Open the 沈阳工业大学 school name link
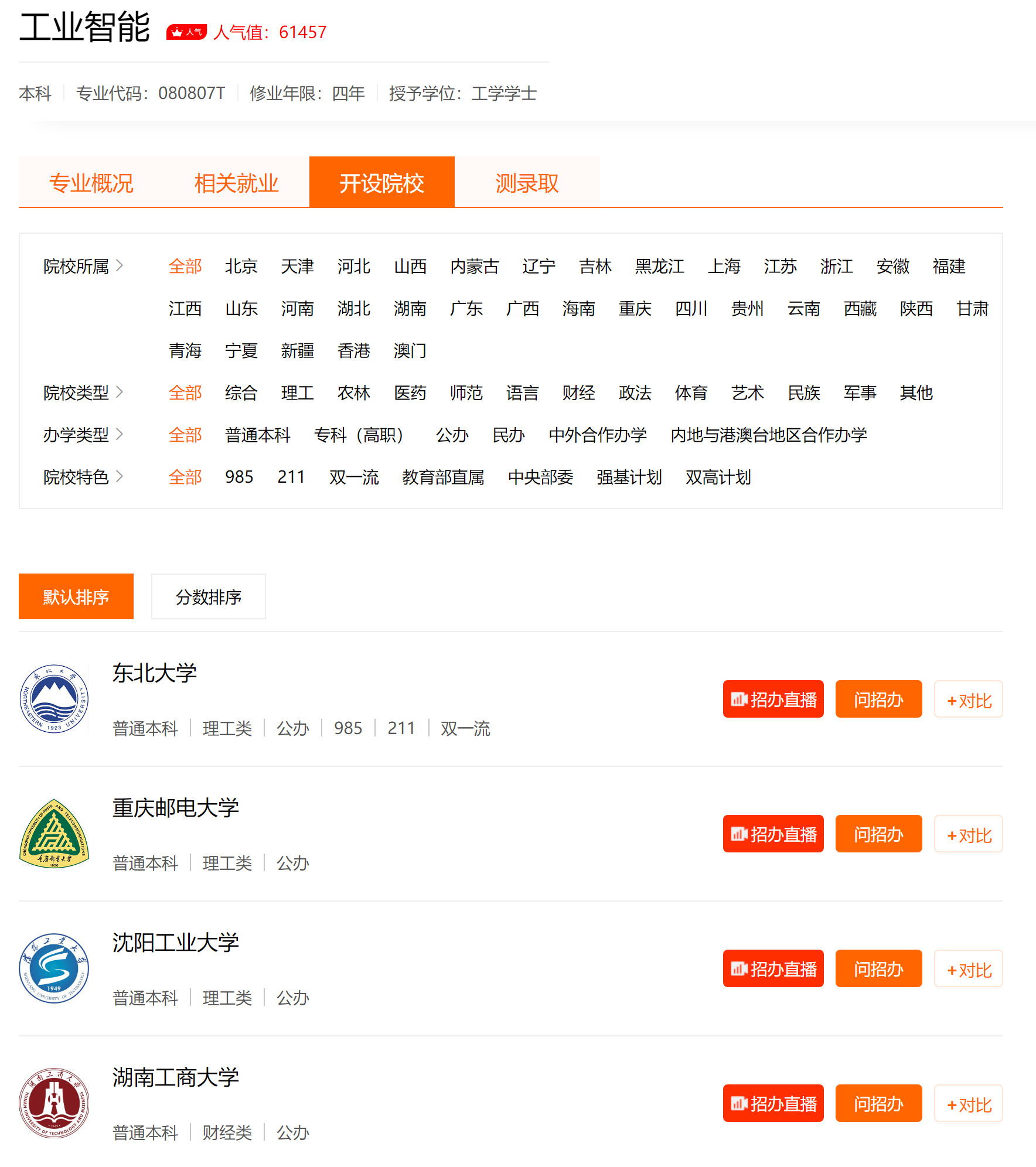 [x=176, y=942]
